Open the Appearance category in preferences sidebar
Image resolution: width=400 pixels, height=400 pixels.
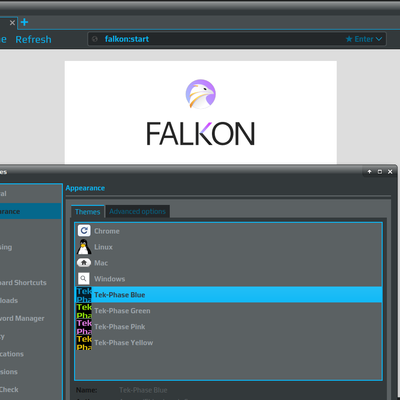[31, 211]
